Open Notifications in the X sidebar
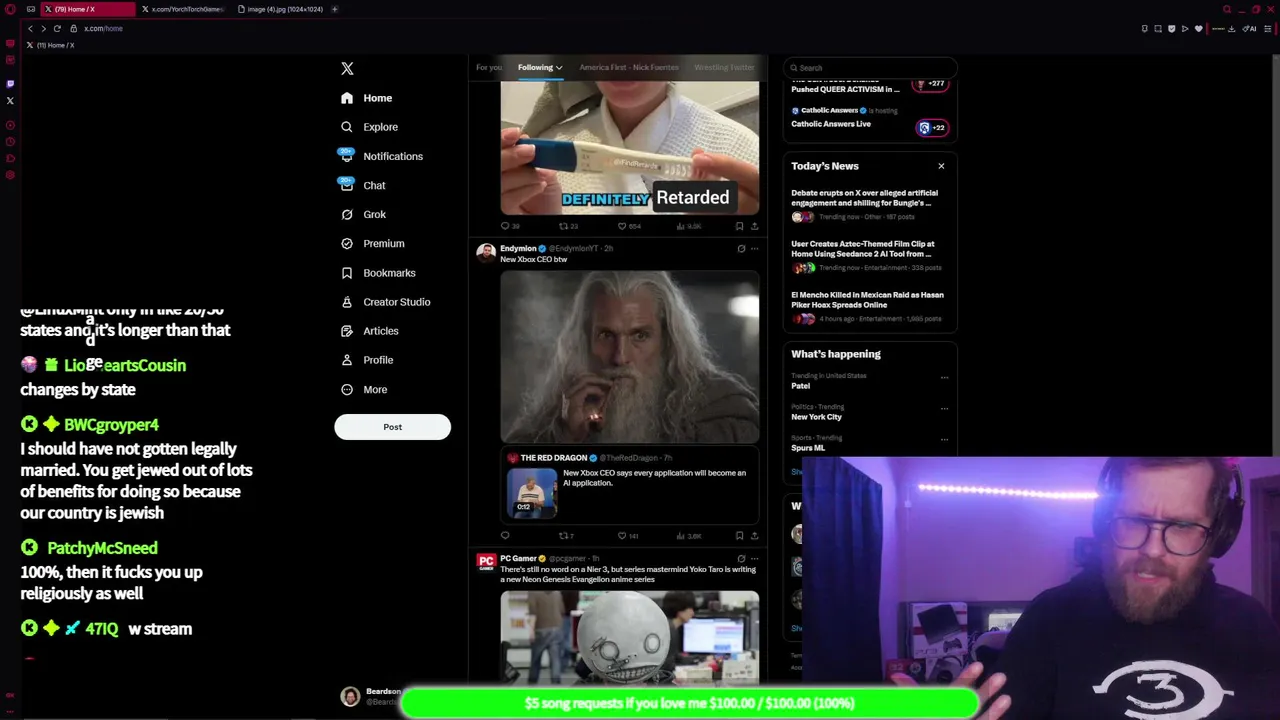Image resolution: width=1280 pixels, height=720 pixels. pos(381,156)
